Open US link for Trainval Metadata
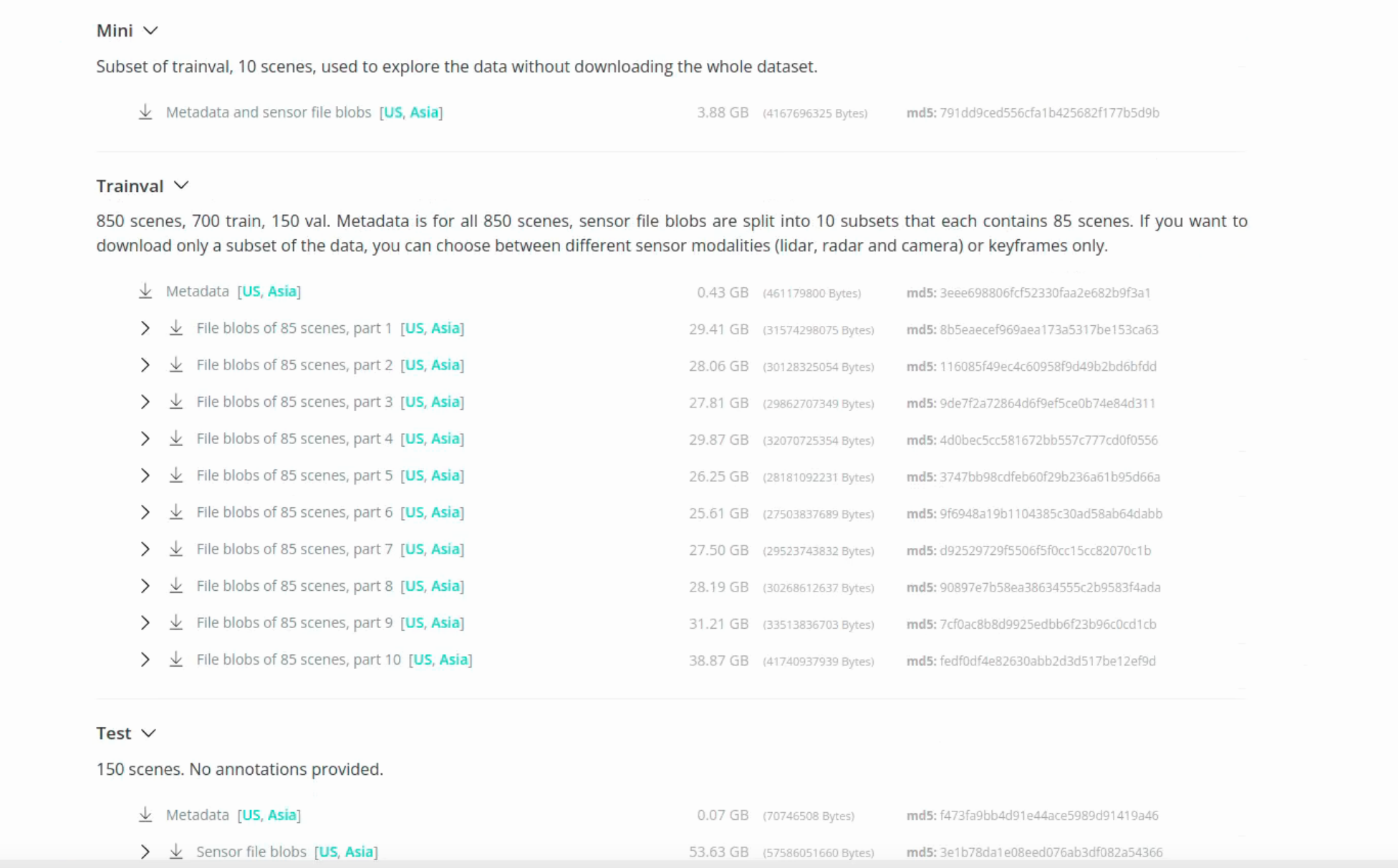The width and height of the screenshot is (1398, 868). click(x=251, y=291)
